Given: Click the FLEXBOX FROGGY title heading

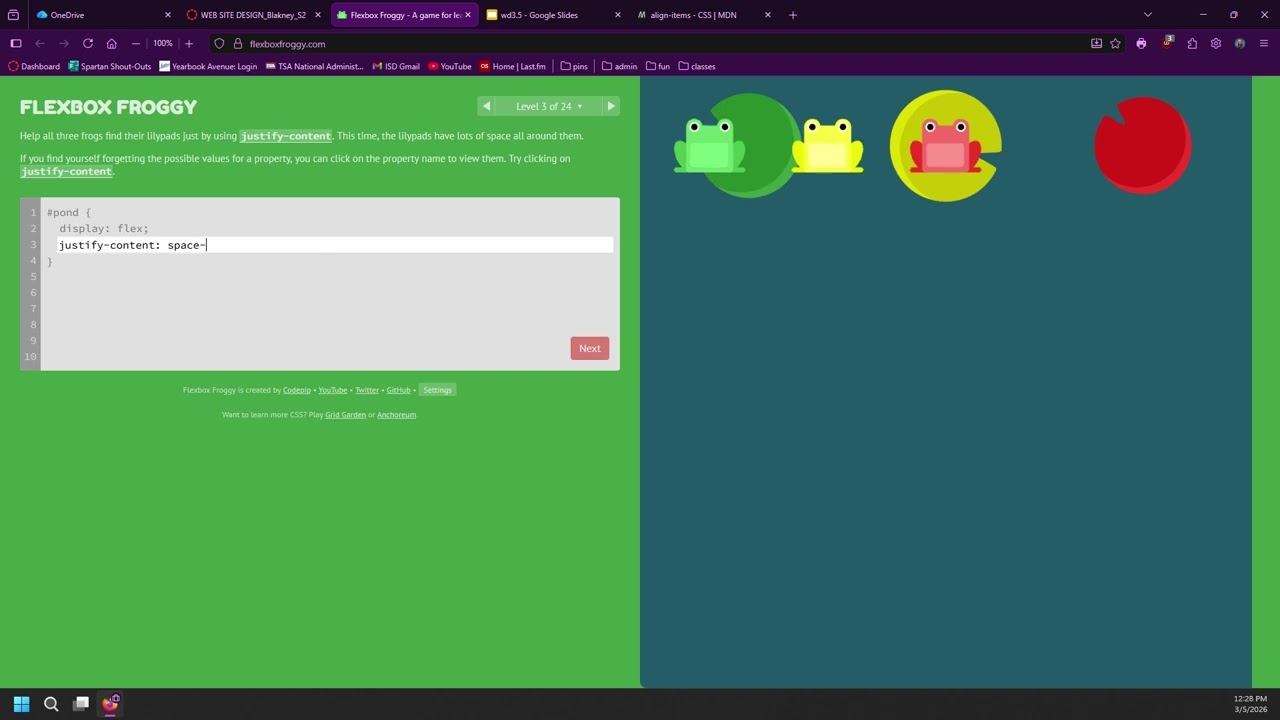Looking at the screenshot, I should point(108,107).
